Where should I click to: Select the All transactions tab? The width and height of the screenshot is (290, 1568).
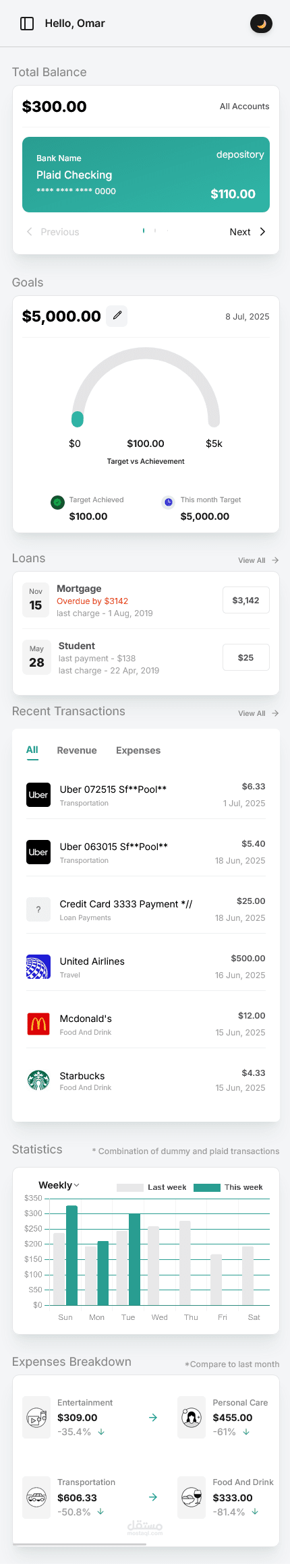32,750
